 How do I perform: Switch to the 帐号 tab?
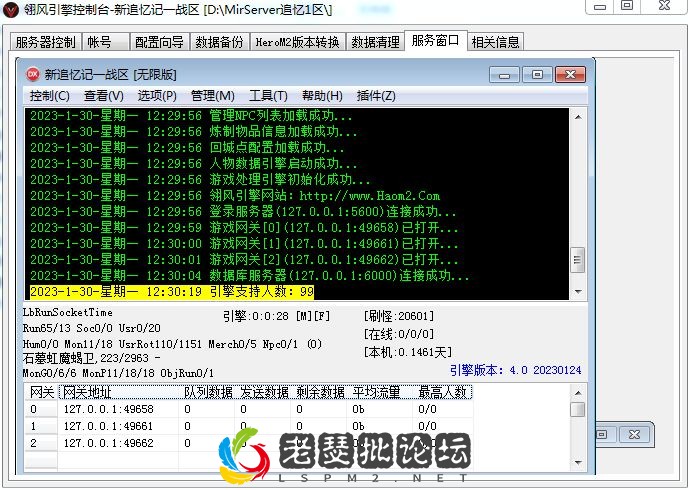[x=105, y=42]
